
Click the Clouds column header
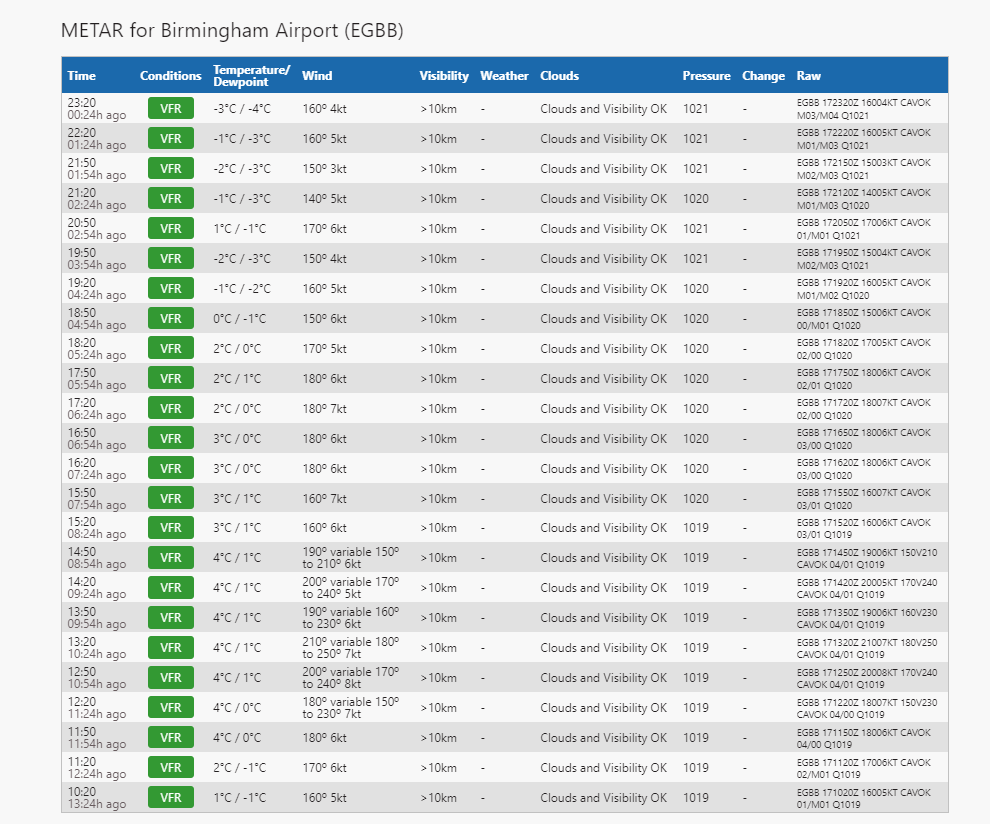(x=559, y=76)
